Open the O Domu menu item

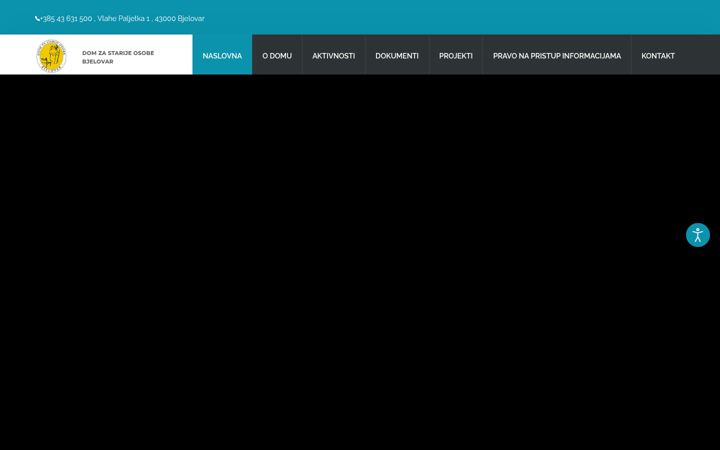277,55
